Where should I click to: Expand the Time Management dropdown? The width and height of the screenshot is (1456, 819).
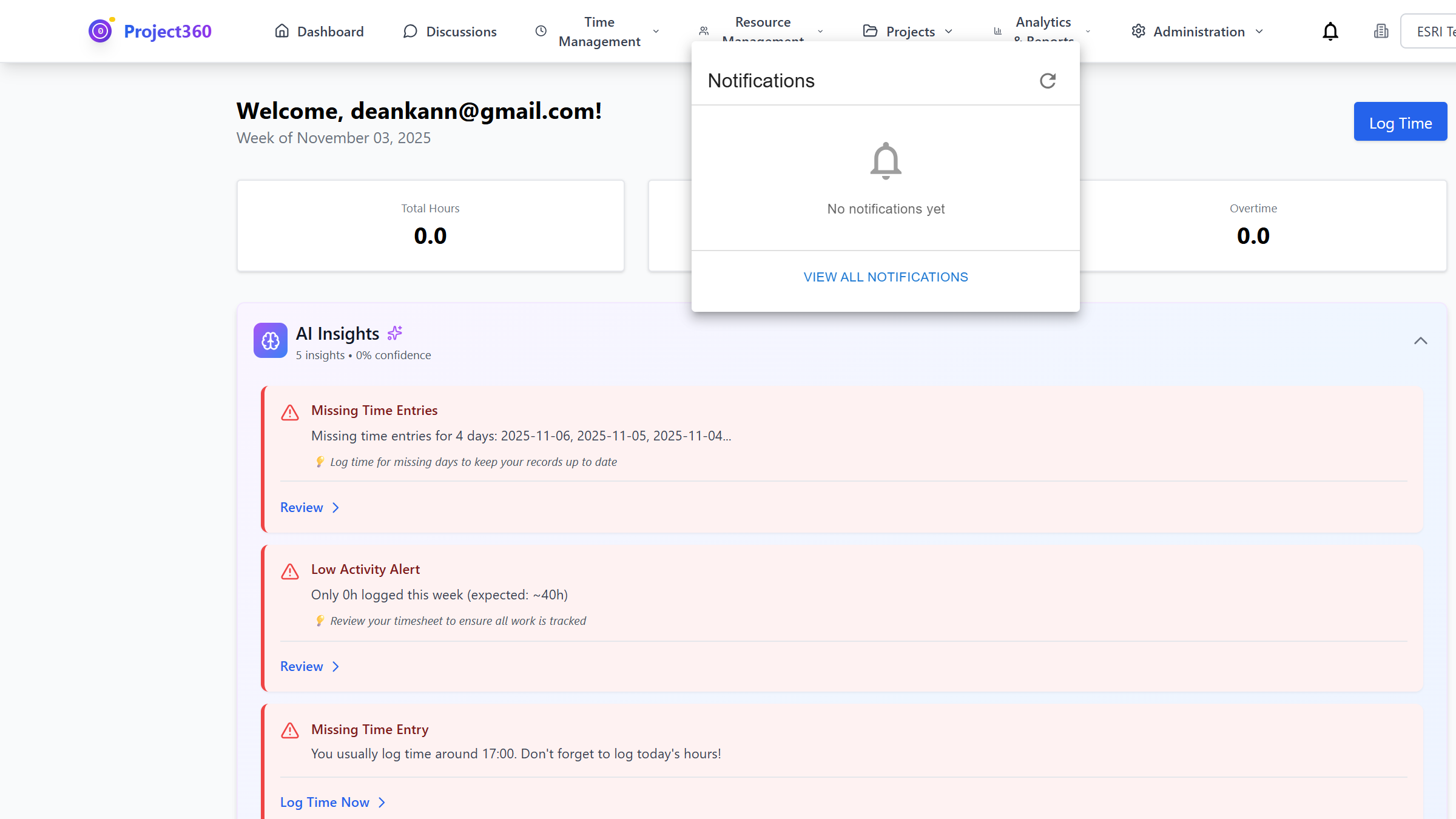[656, 31]
